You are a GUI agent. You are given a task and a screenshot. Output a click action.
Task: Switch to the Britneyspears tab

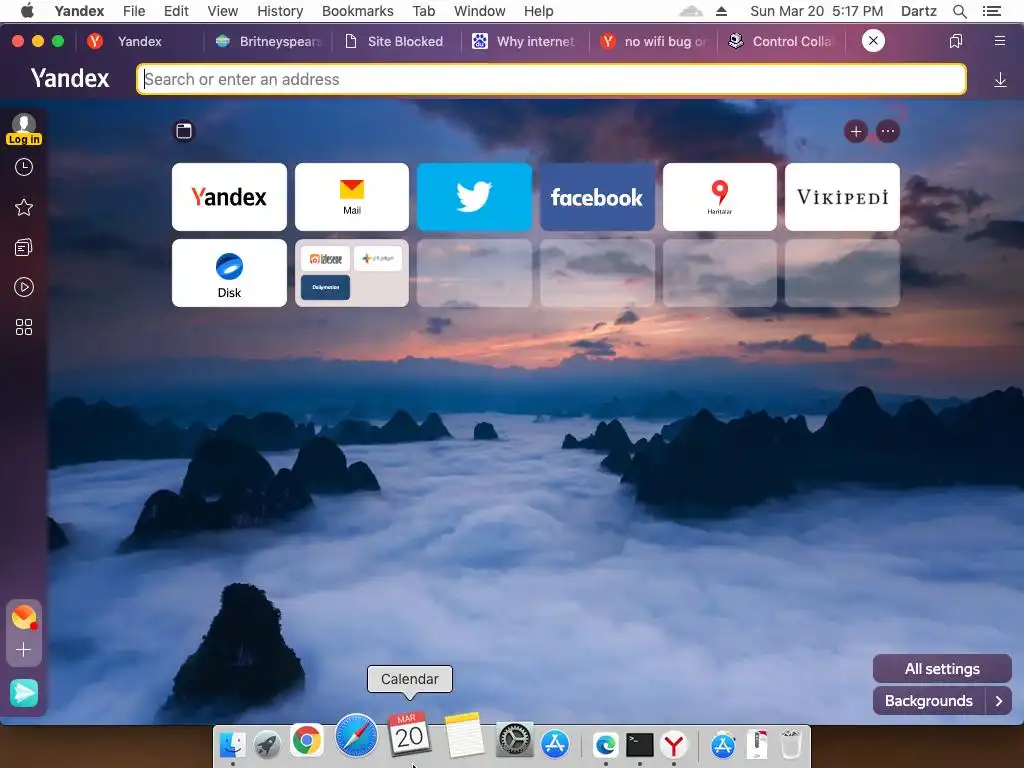coord(268,41)
